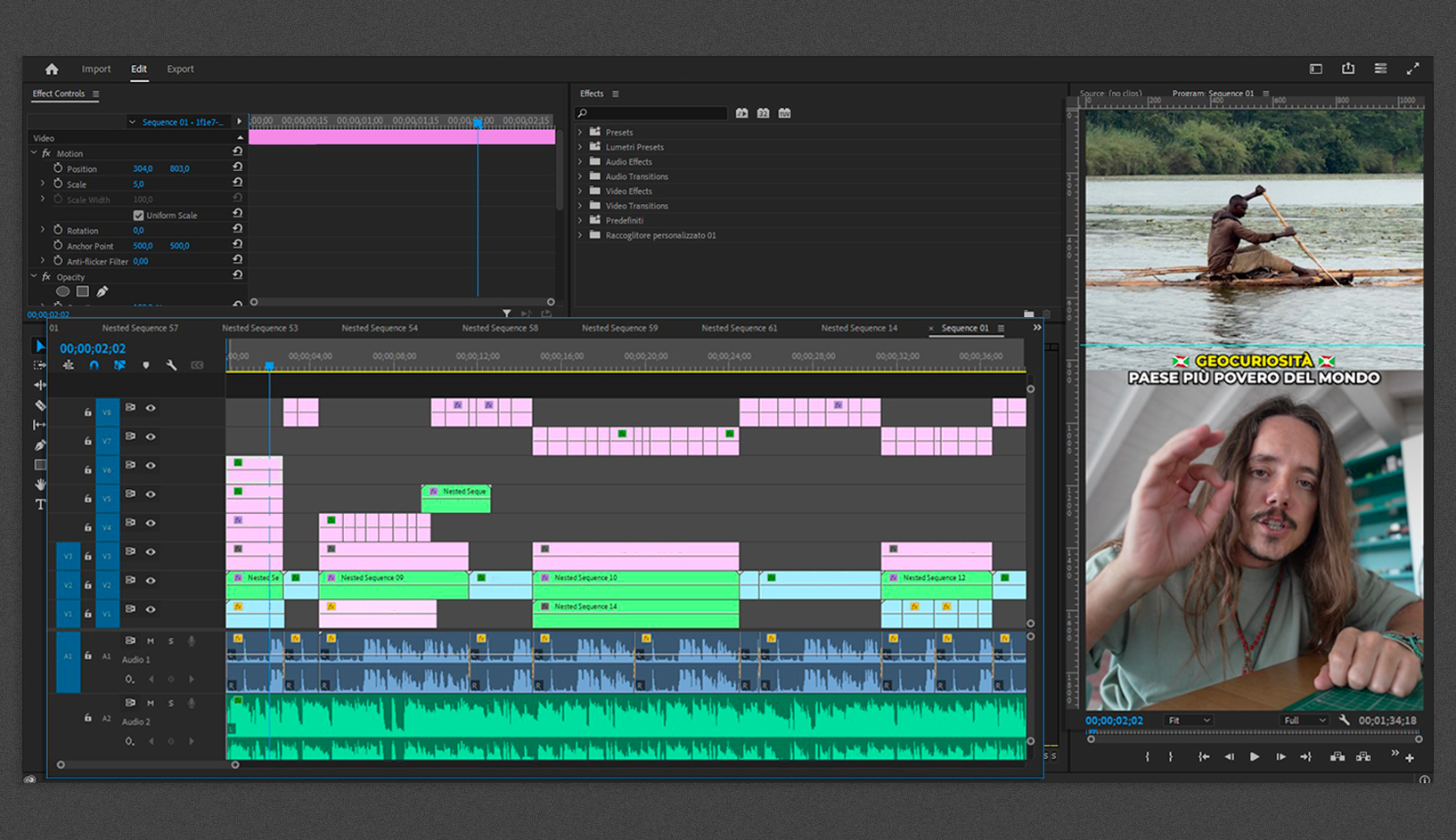
Task: Solo the Audio 2 track
Action: tap(171, 704)
